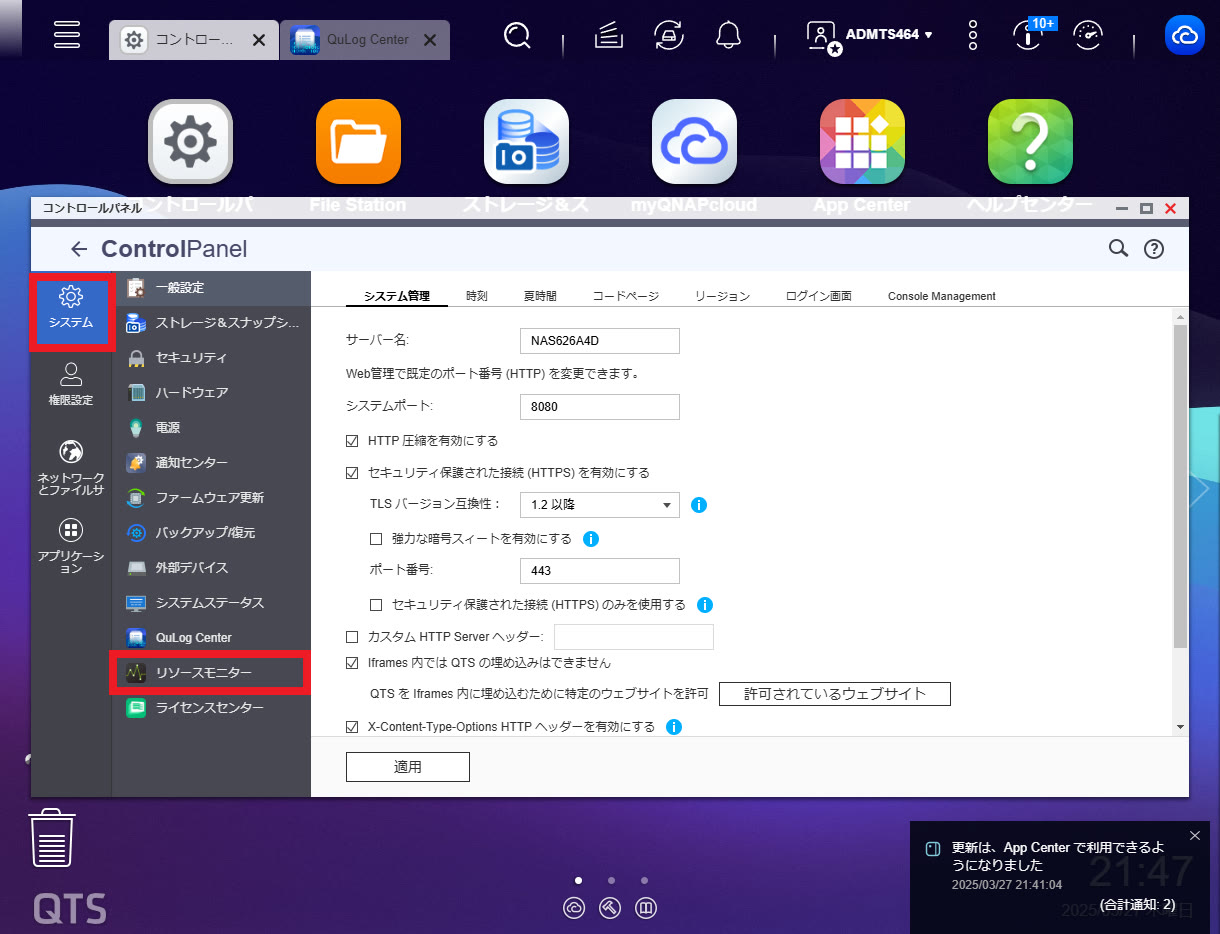Switch to the 時刻 tab
Viewport: 1220px width, 934px height.
(477, 296)
